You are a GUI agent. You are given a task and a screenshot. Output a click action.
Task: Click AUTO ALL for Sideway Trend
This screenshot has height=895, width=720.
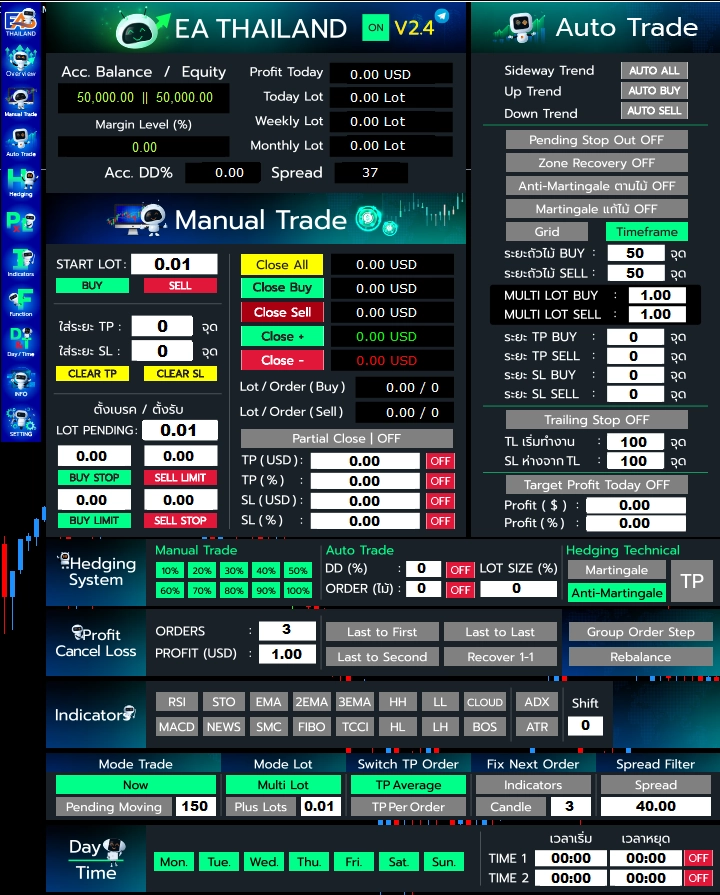(x=654, y=70)
